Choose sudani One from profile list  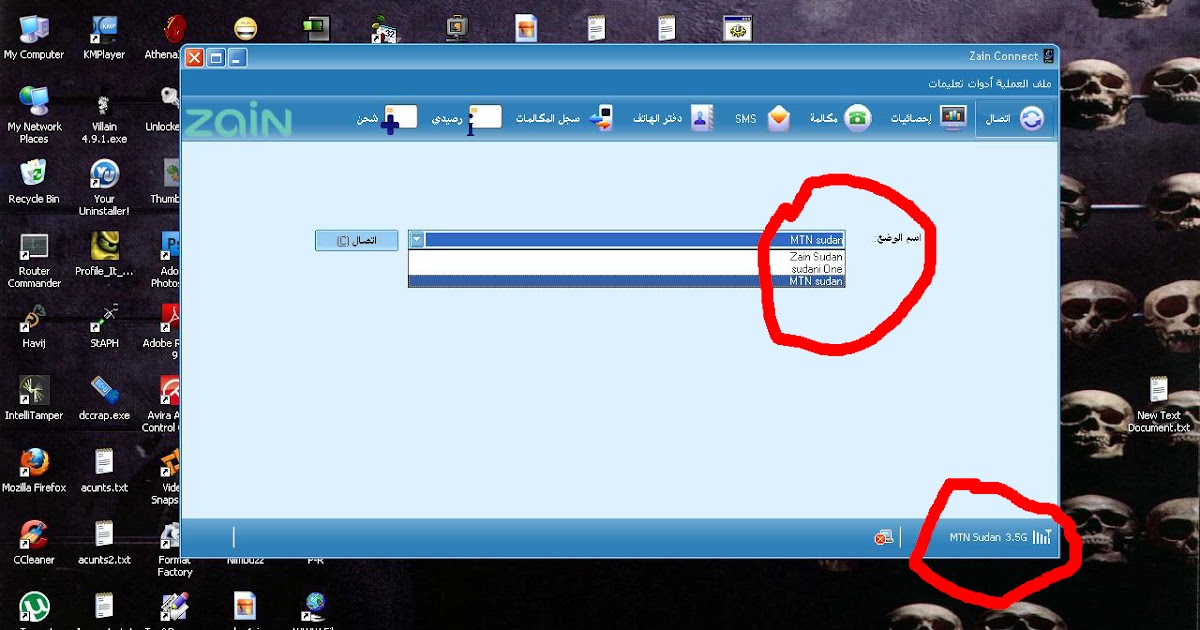(x=626, y=269)
